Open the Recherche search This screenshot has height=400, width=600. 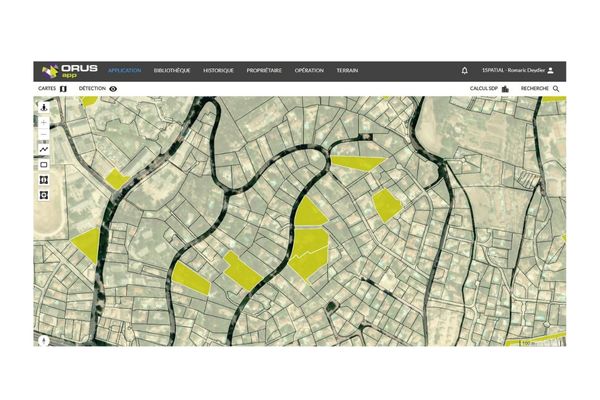556,89
